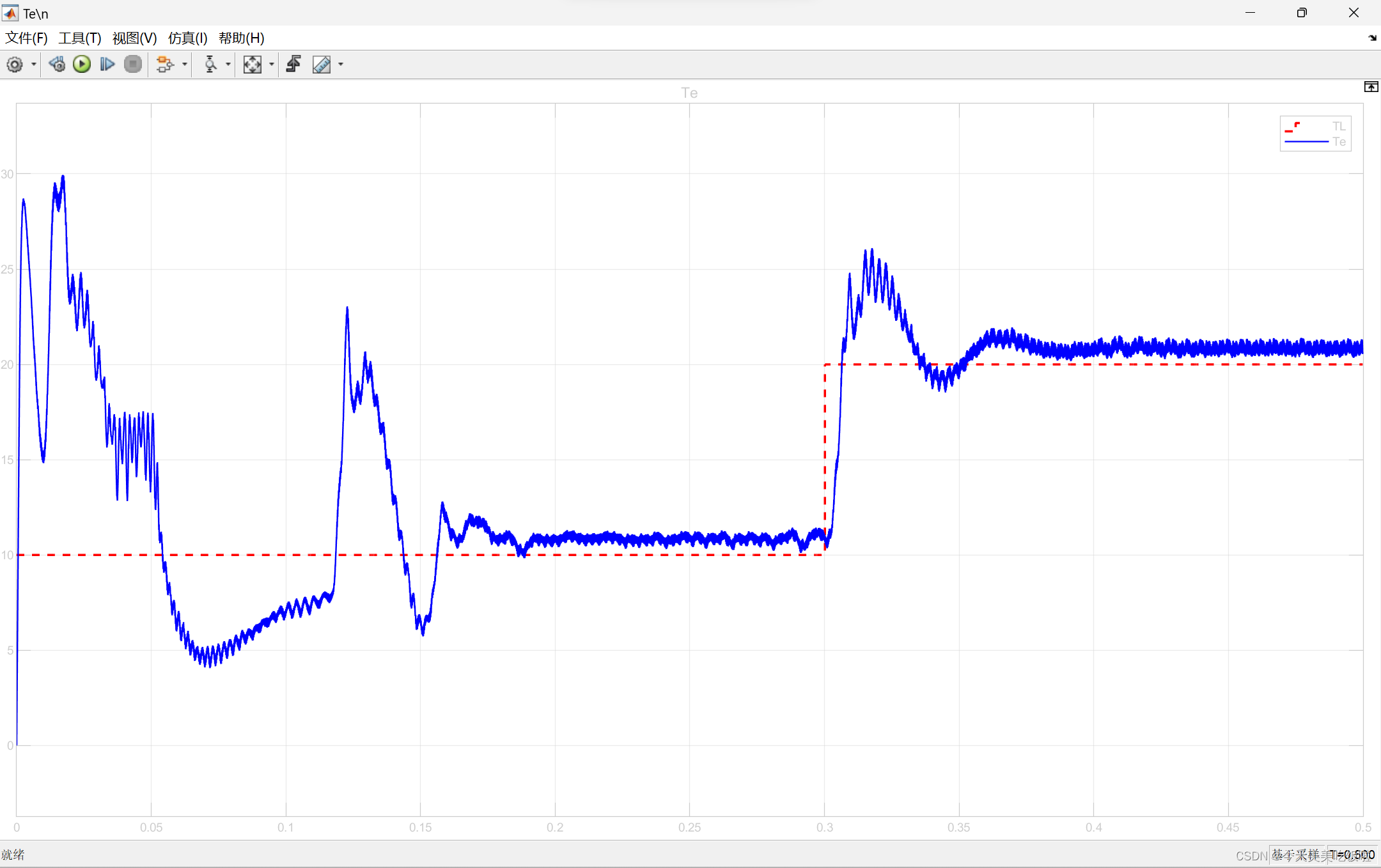This screenshot has width=1381, height=868.
Task: Click the MATLAB logo in title bar
Action: tap(10, 13)
